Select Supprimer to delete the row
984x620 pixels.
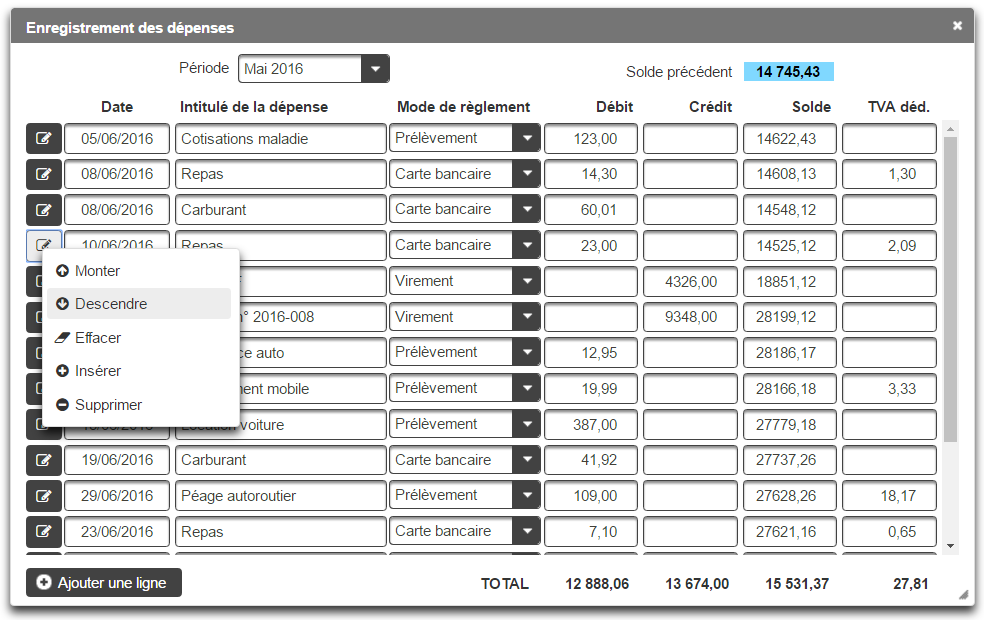pyautogui.click(x=139, y=405)
